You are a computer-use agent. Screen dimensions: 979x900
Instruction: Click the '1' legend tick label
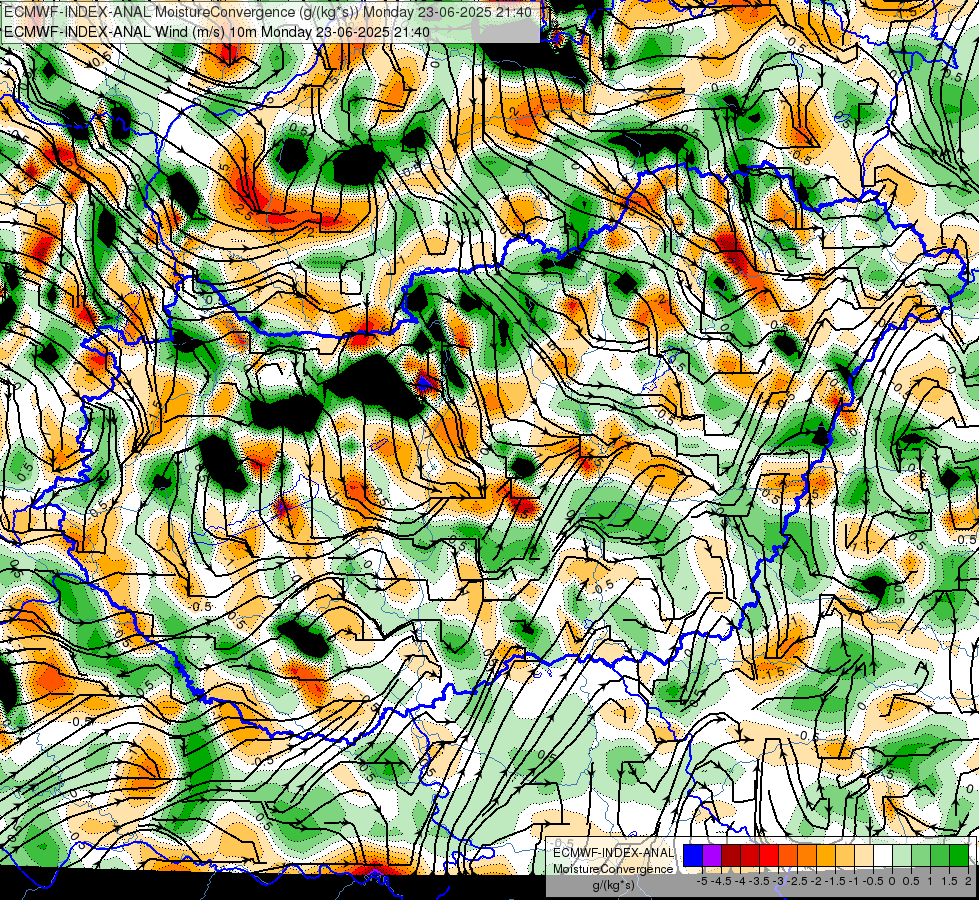[x=930, y=881]
